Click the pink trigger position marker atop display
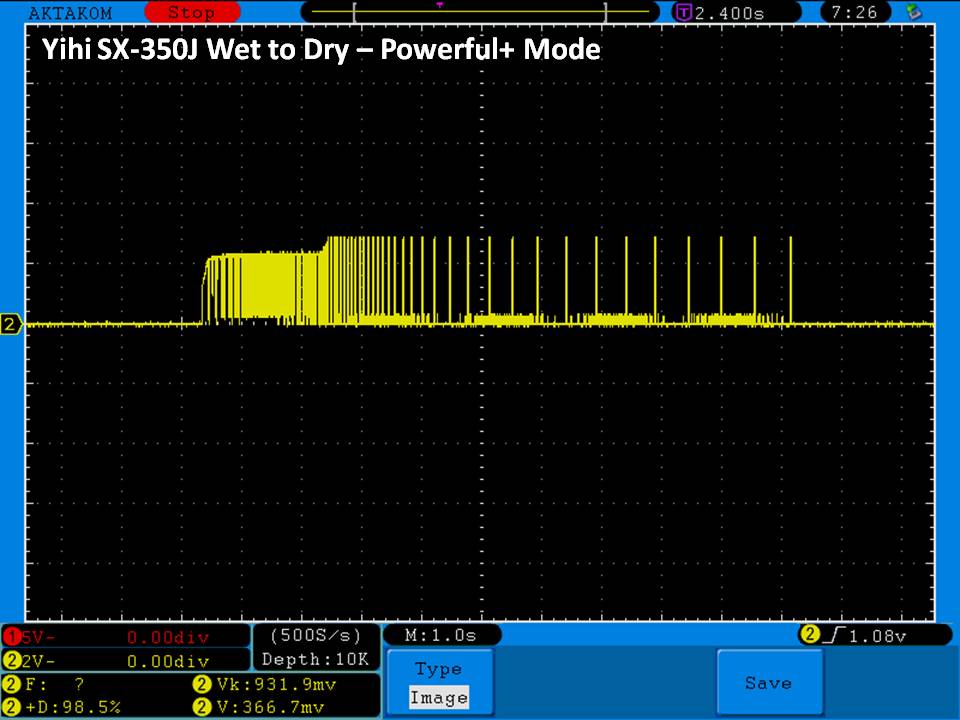 coord(440,5)
